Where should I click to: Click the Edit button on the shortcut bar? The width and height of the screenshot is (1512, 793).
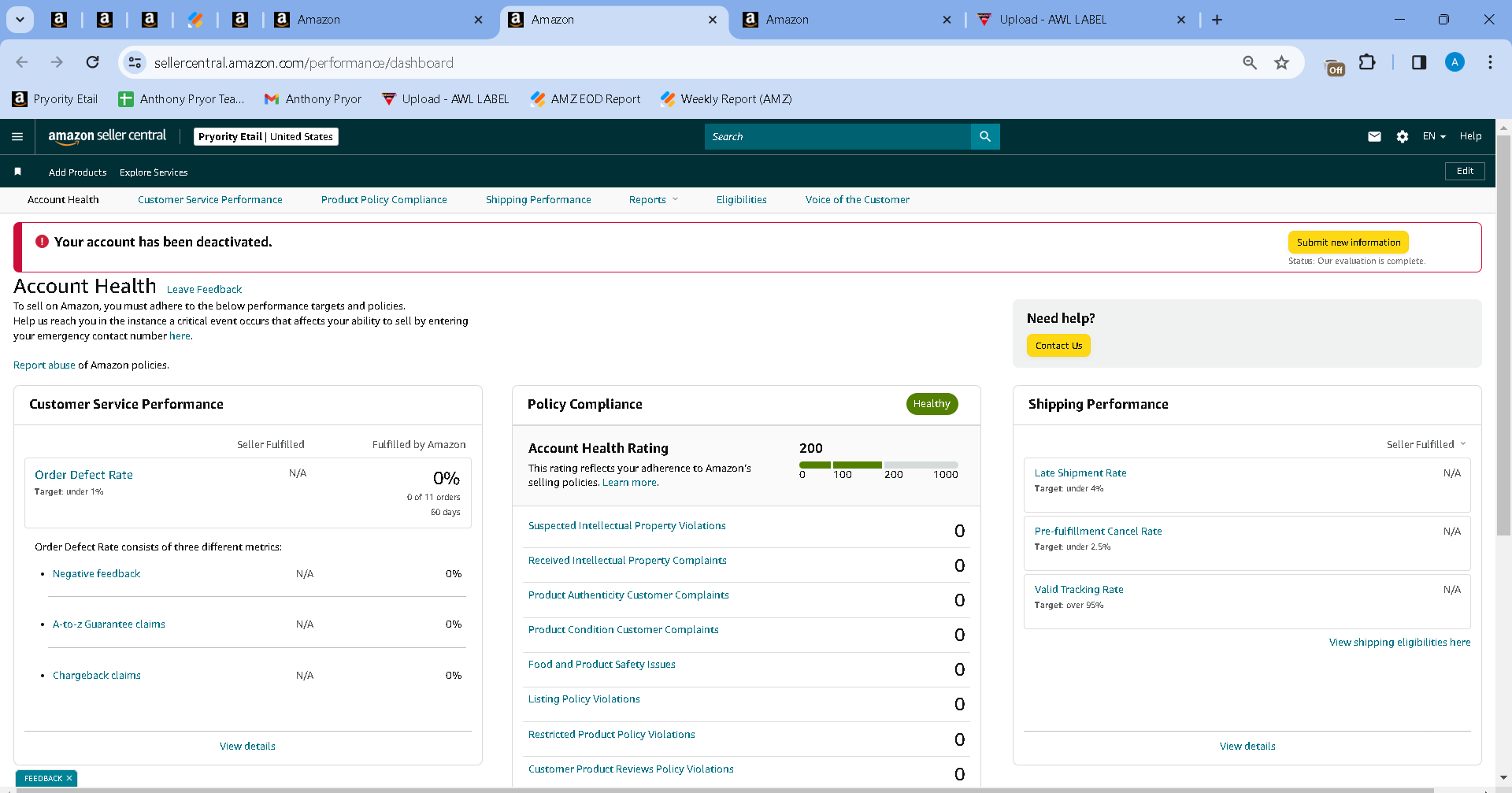(x=1465, y=171)
